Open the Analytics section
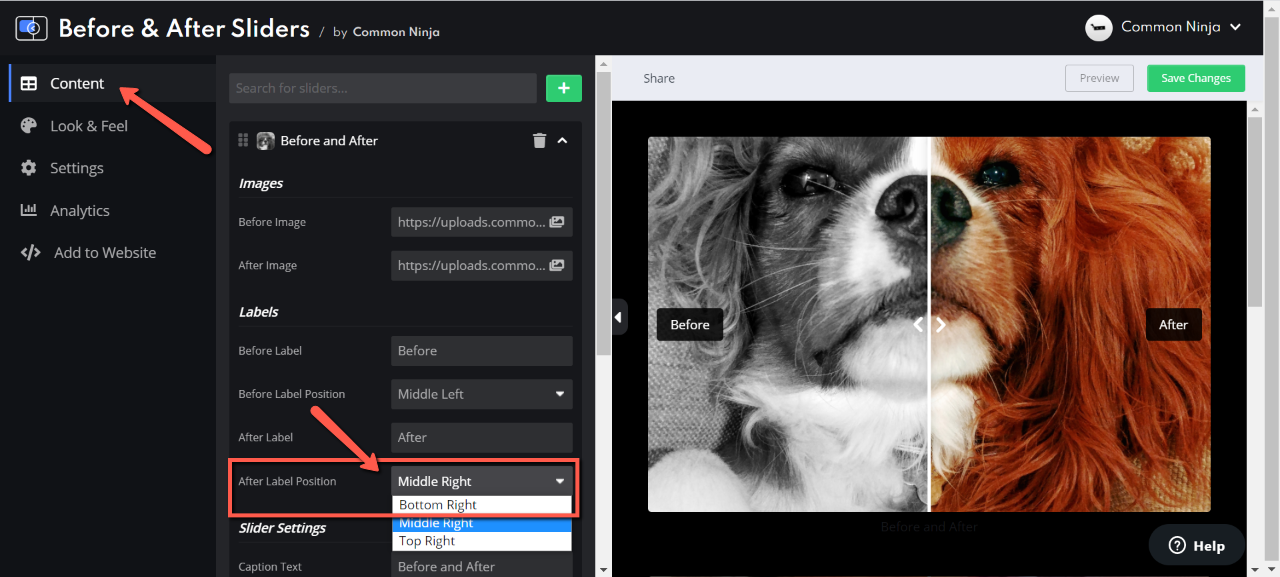 [79, 211]
